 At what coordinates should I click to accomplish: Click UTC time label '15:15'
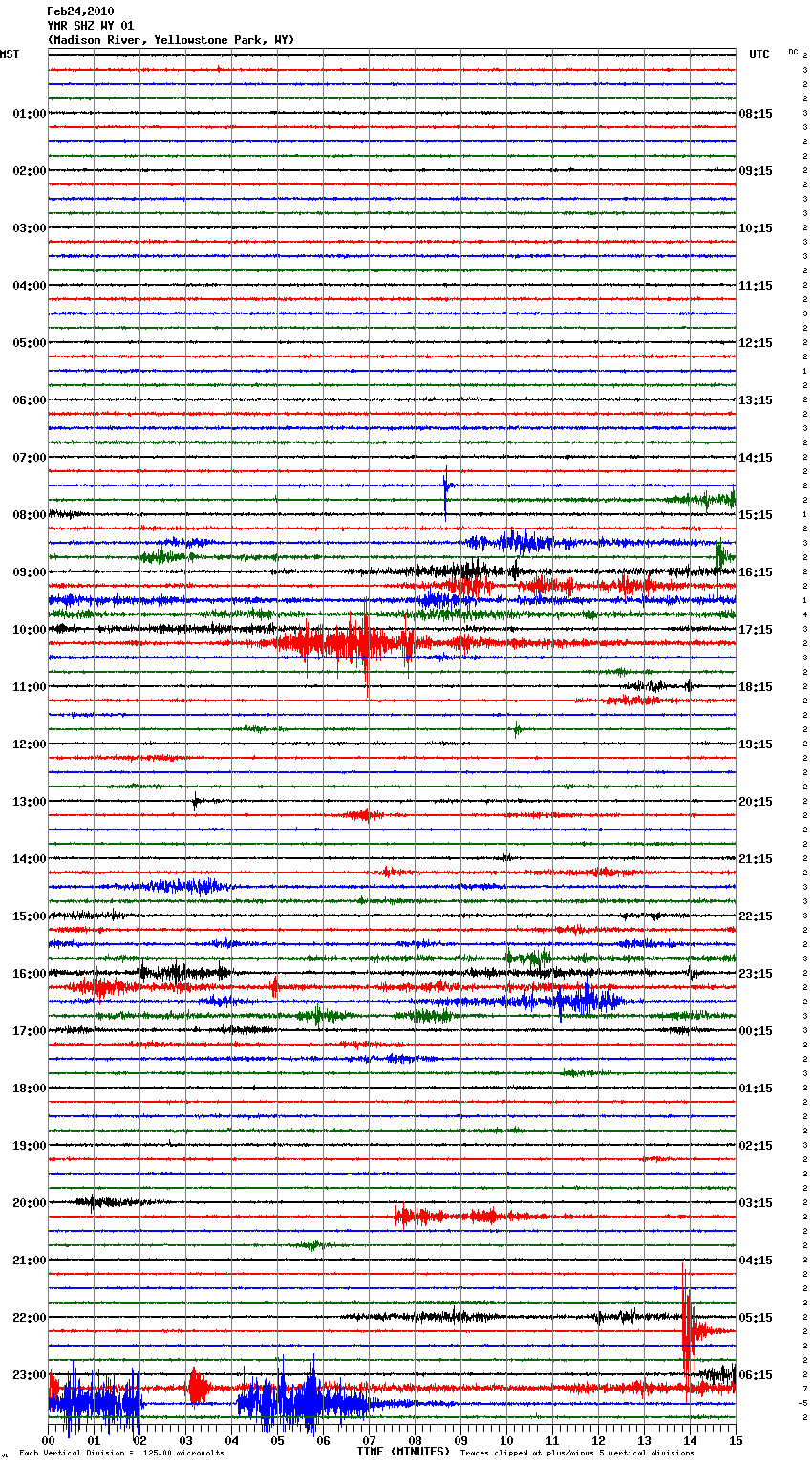tap(756, 515)
